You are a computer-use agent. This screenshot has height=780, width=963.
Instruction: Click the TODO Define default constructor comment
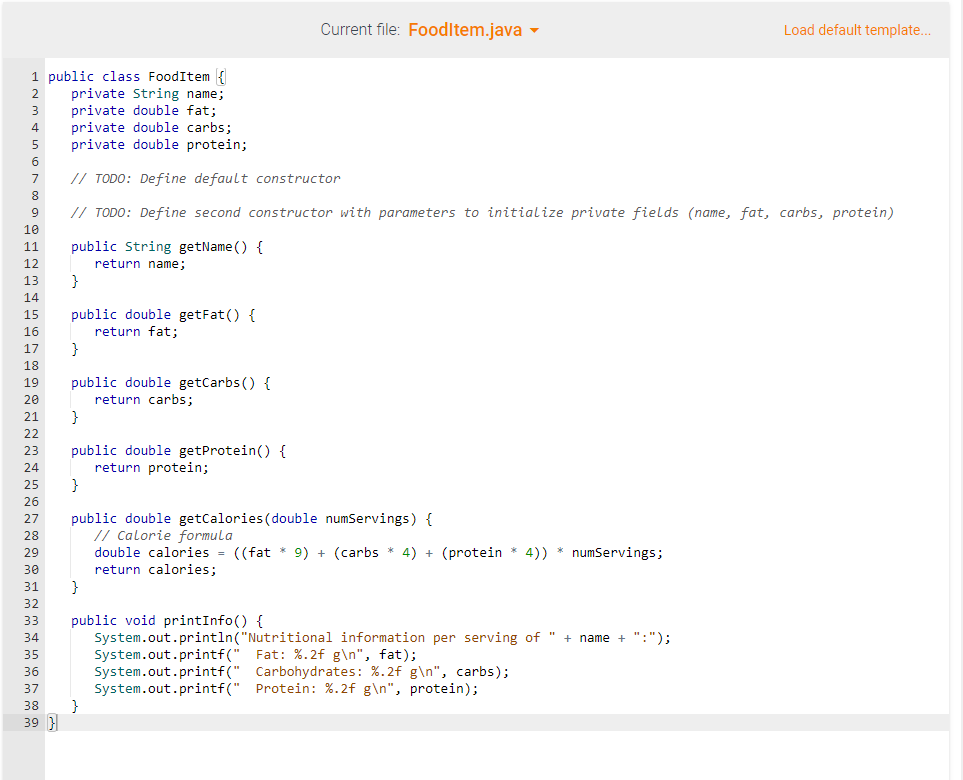[x=205, y=179]
